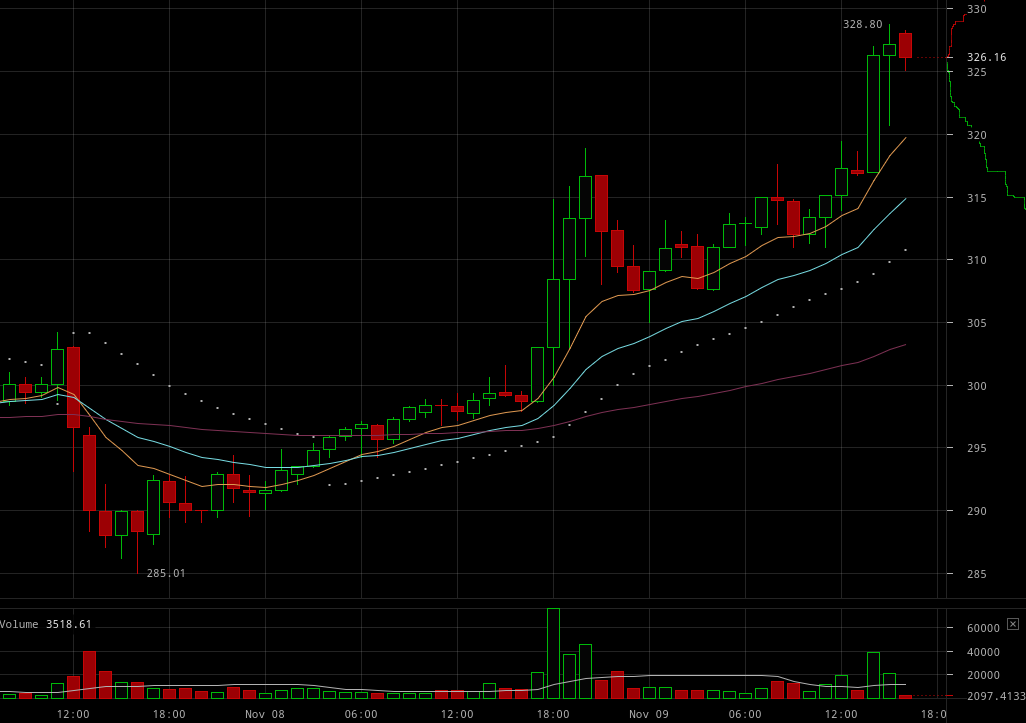The height and width of the screenshot is (723, 1026).
Task: Click the 295 price axis label
Action: 976,448
